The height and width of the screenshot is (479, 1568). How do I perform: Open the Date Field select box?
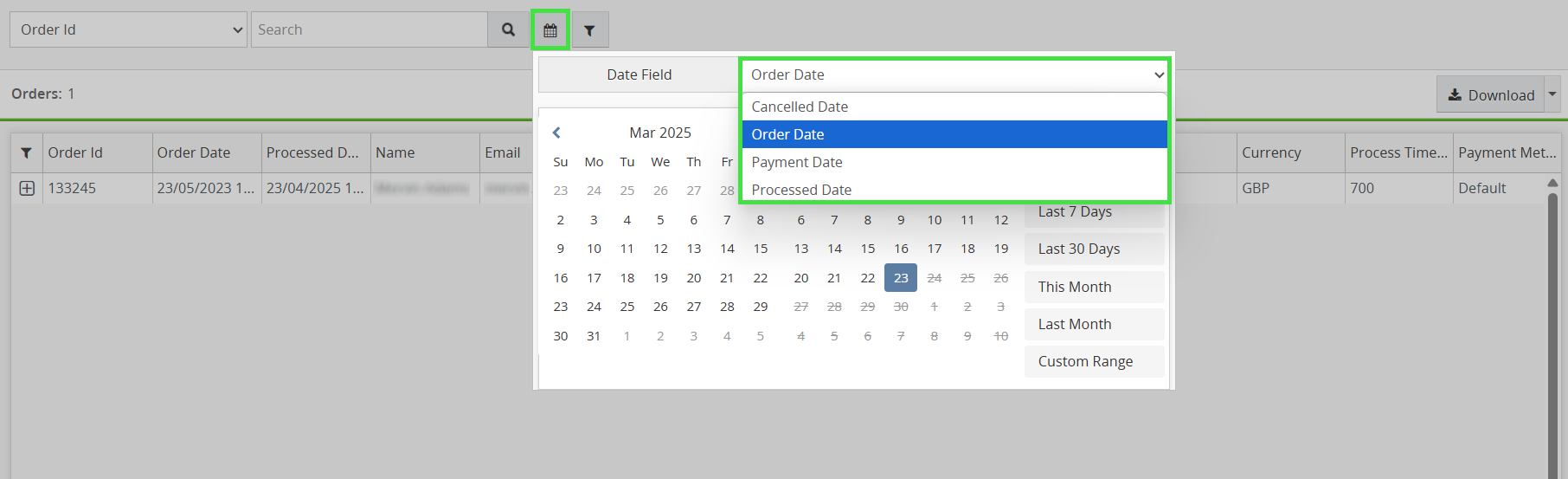click(954, 74)
